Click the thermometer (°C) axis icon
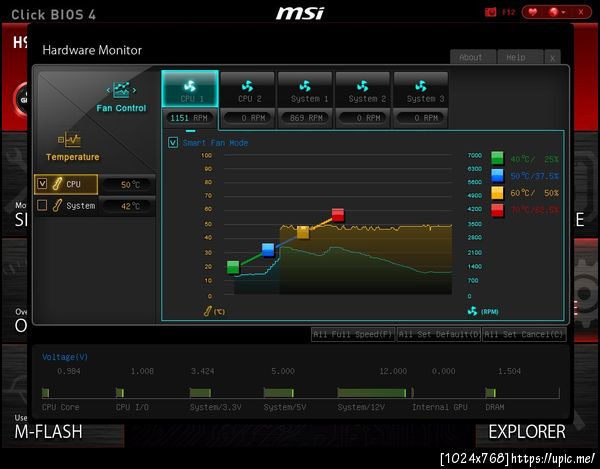 click(208, 311)
